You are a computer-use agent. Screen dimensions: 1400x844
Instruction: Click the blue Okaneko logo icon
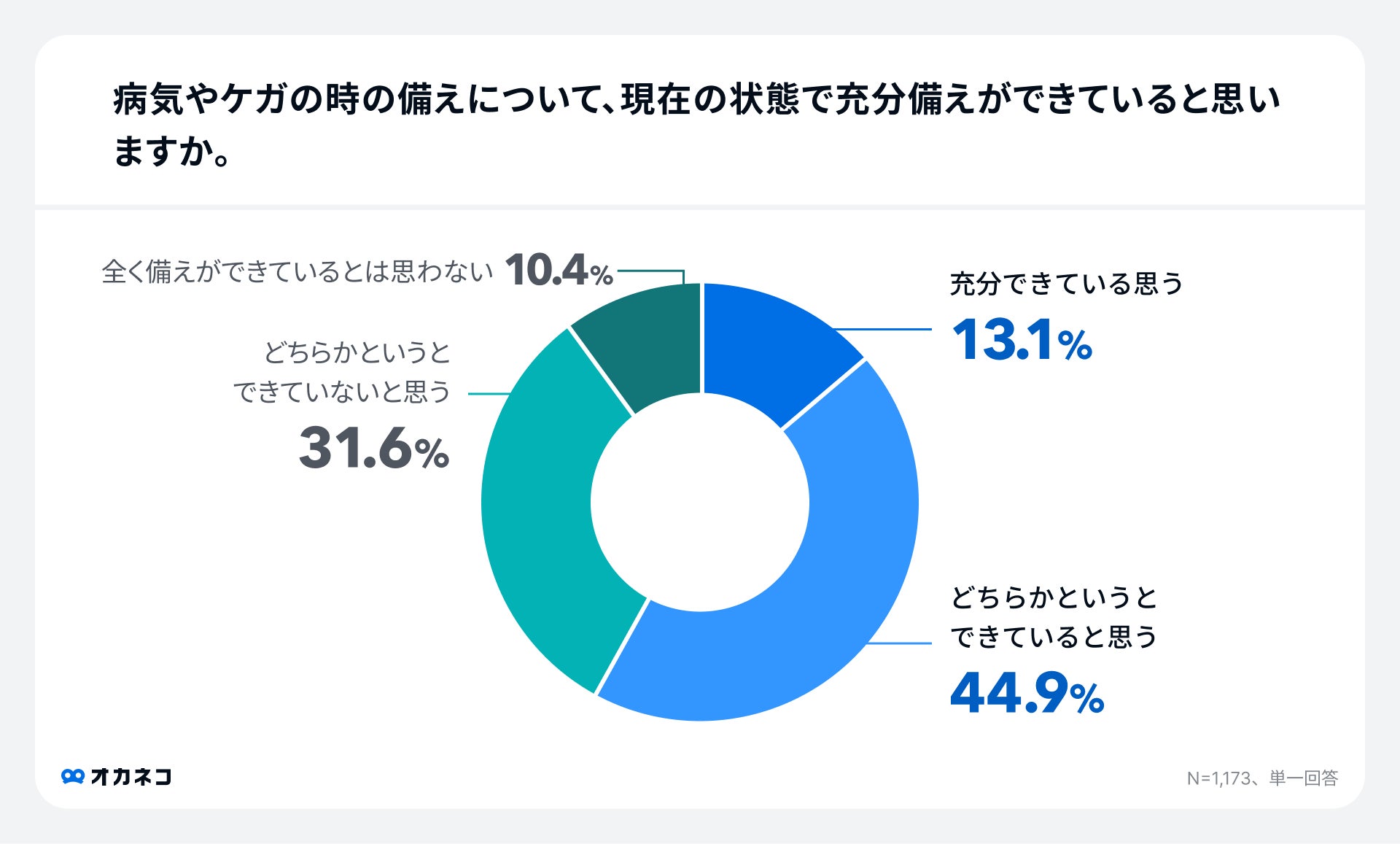73,776
